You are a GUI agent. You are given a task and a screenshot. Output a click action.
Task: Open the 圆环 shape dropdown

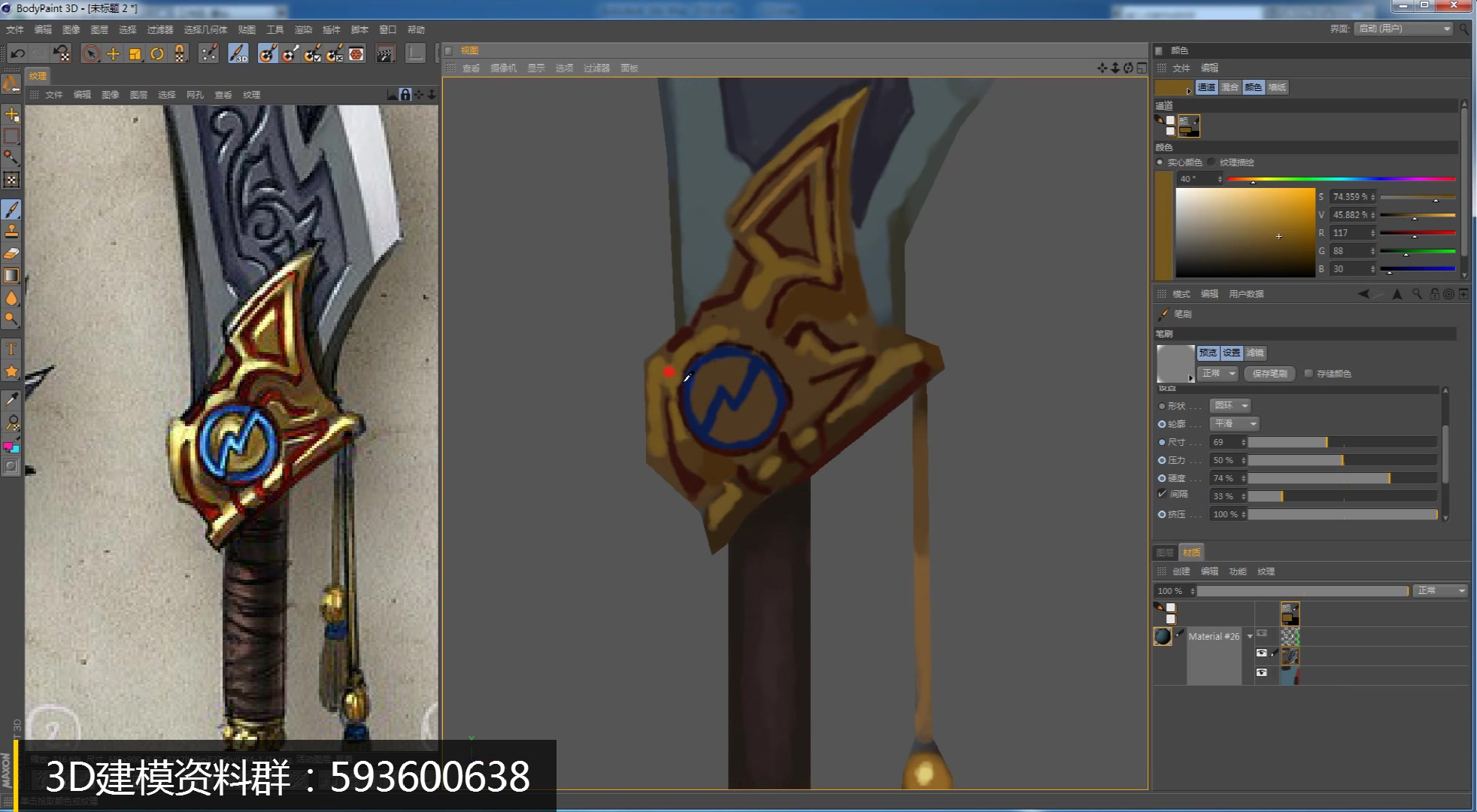pyautogui.click(x=1230, y=406)
